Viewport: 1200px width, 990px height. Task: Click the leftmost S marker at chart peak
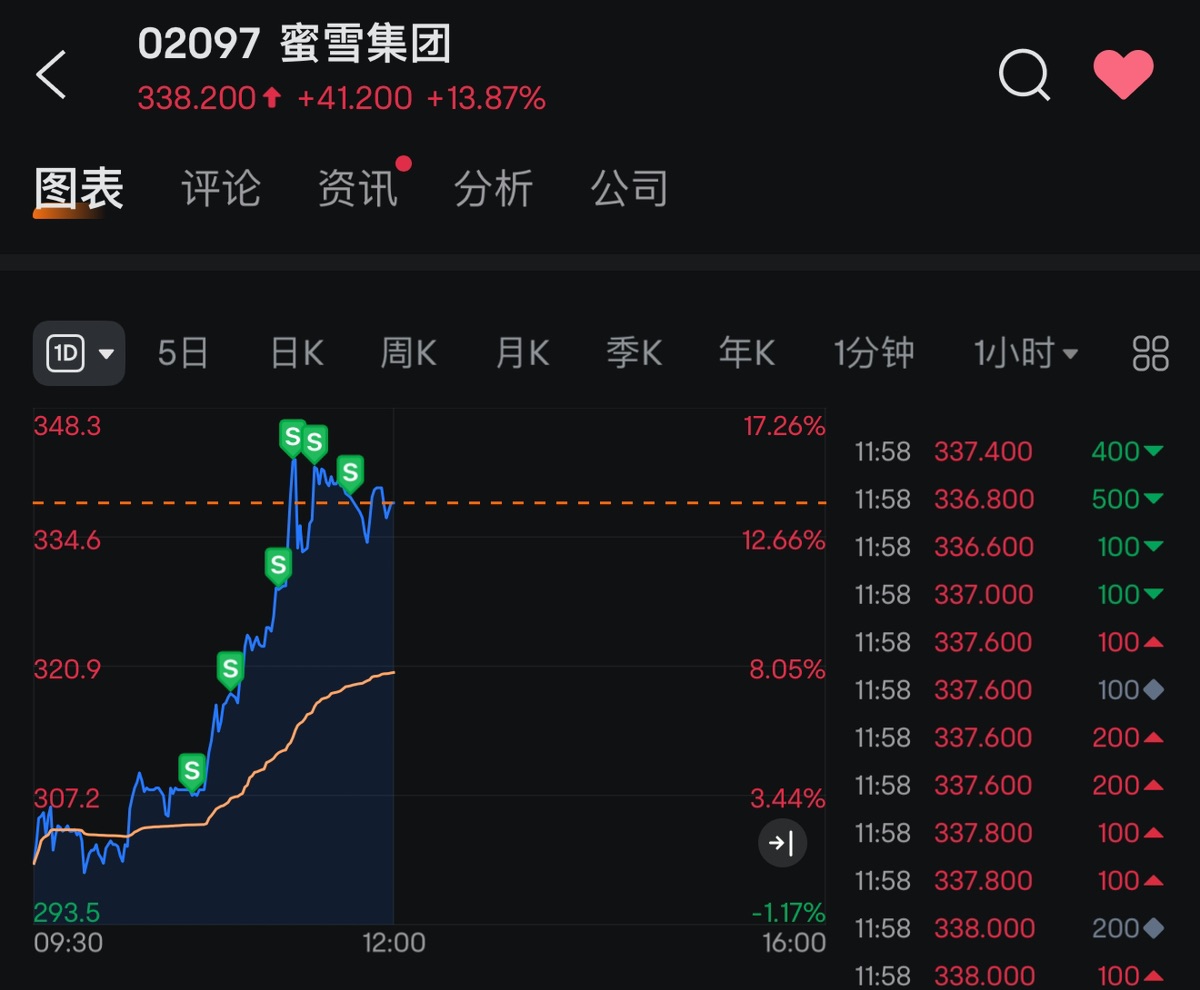pyautogui.click(x=292, y=438)
